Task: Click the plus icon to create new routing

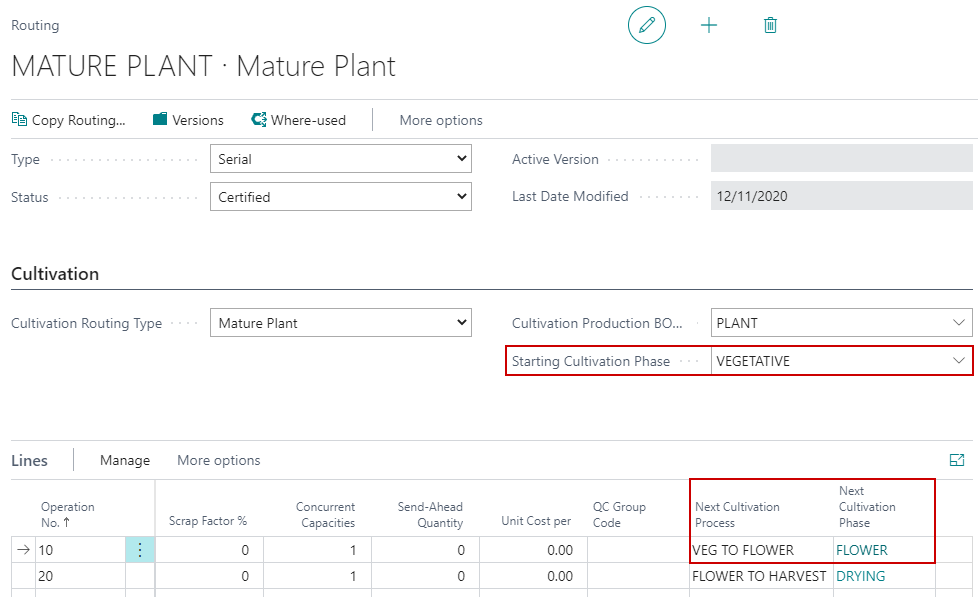Action: click(x=709, y=25)
